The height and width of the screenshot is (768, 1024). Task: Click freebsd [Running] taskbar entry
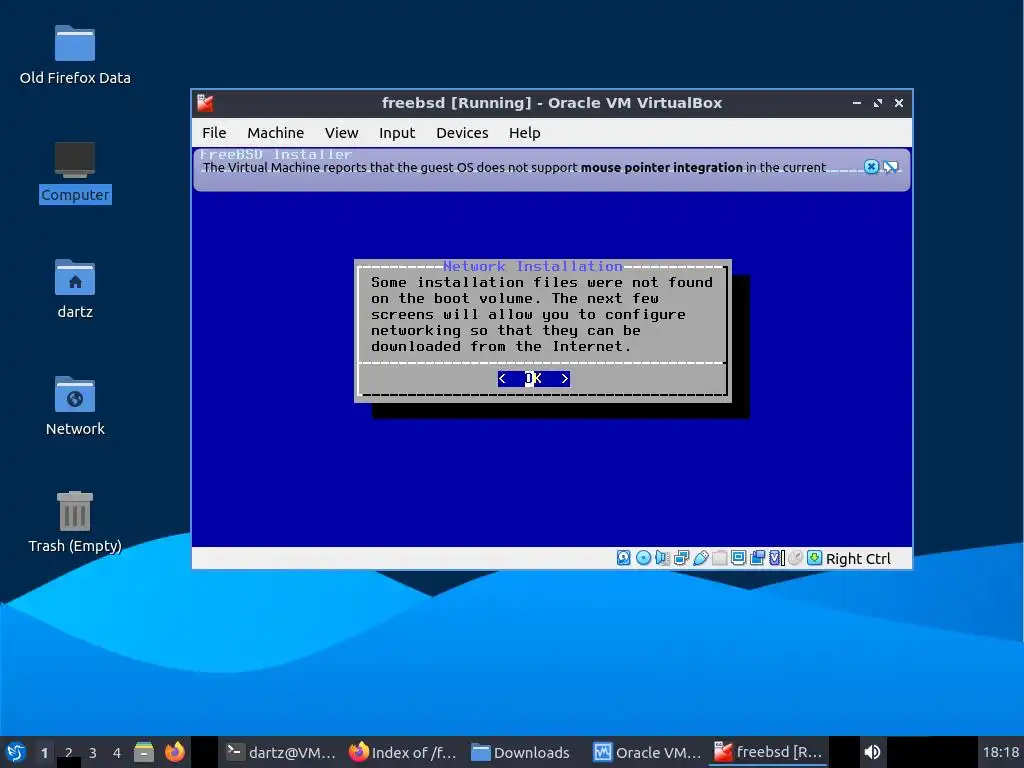pos(767,752)
